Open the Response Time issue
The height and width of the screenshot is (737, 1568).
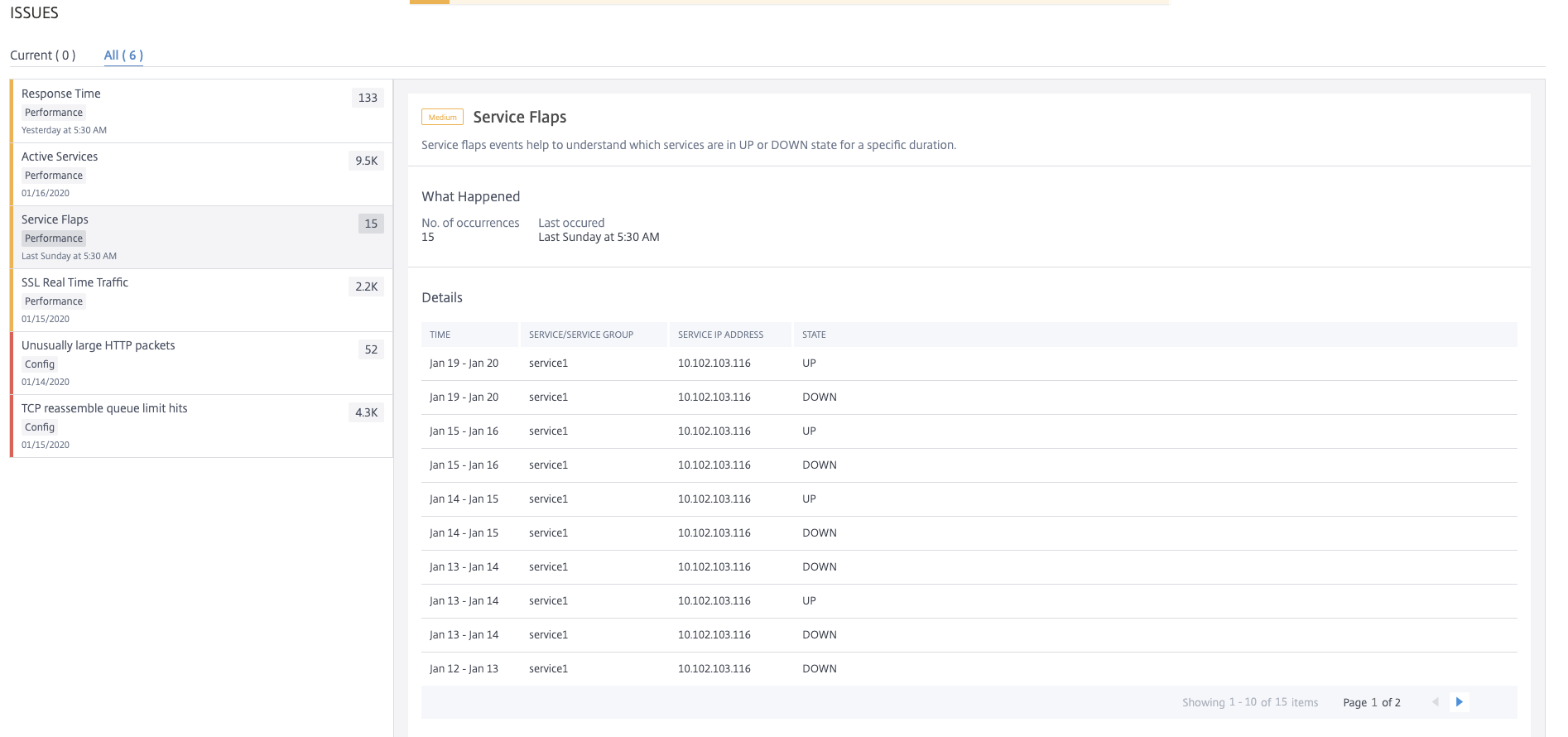pos(201,111)
